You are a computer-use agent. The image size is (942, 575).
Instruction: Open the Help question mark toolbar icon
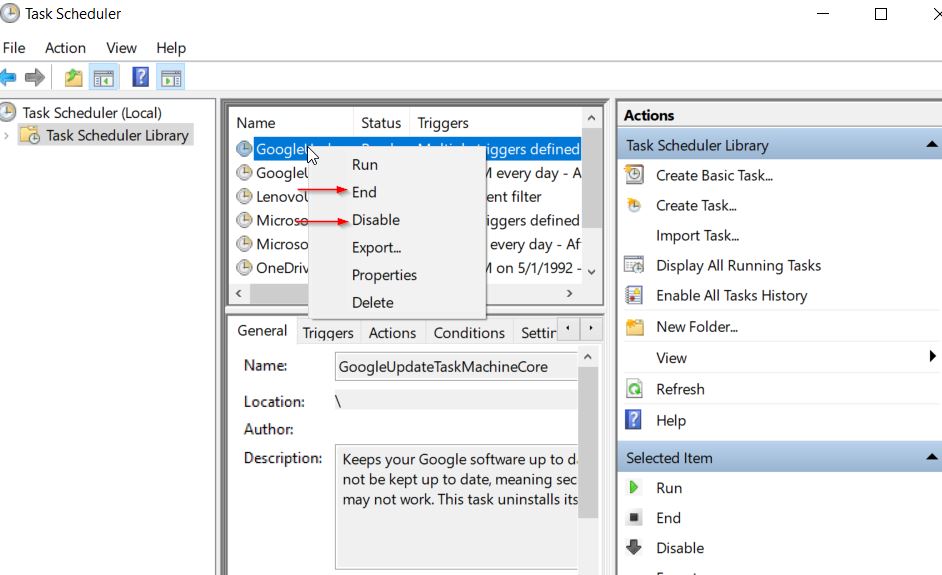pyautogui.click(x=140, y=78)
